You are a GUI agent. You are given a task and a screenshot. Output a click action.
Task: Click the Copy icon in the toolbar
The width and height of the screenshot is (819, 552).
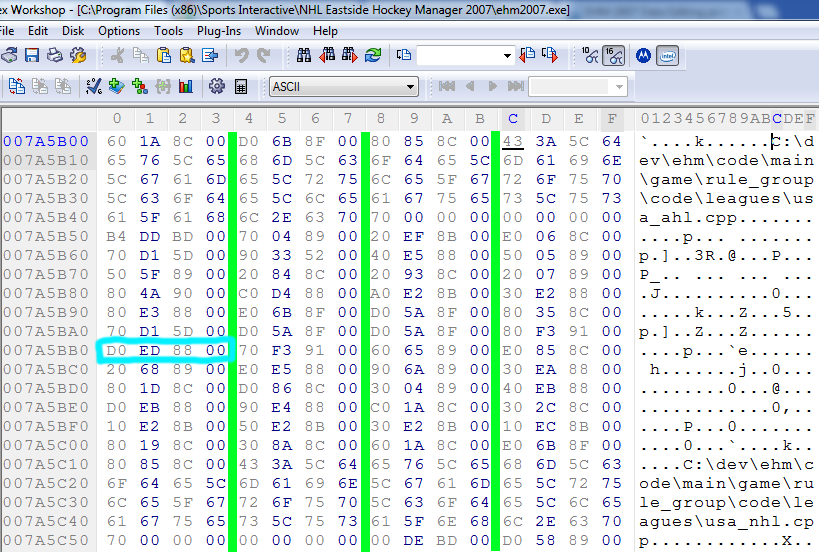141,55
